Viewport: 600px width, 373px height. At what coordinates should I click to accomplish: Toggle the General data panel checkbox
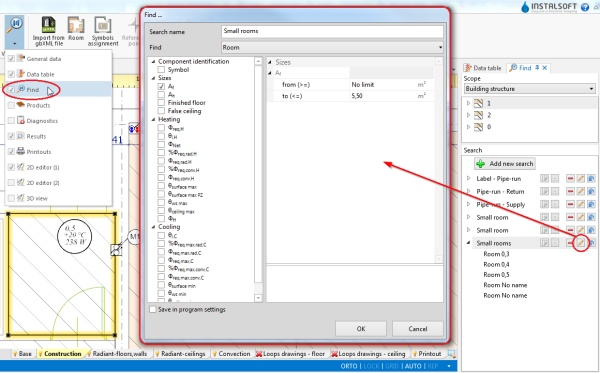click(11, 59)
